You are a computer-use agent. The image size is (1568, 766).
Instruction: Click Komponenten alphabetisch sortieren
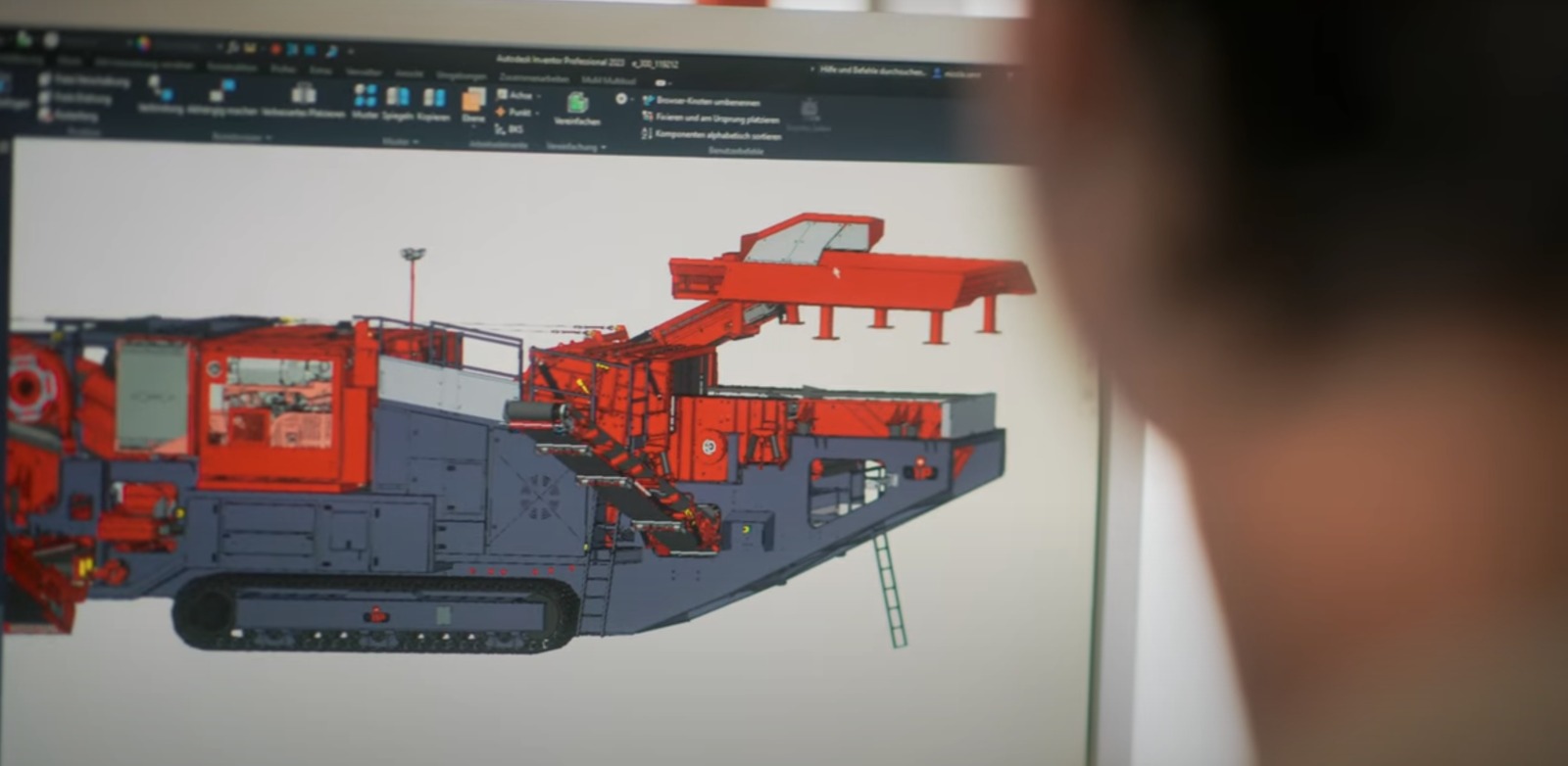tap(711, 134)
